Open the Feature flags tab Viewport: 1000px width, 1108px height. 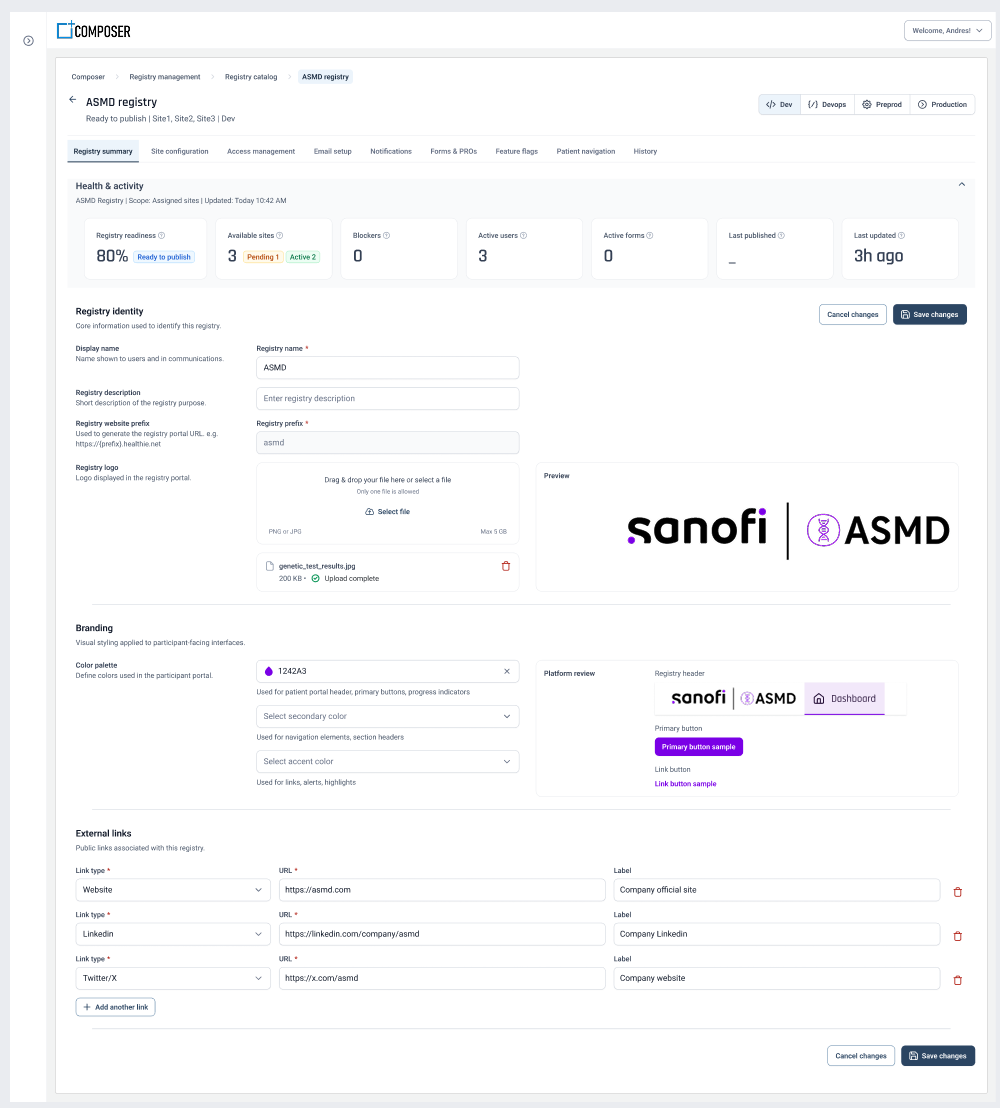pyautogui.click(x=517, y=151)
